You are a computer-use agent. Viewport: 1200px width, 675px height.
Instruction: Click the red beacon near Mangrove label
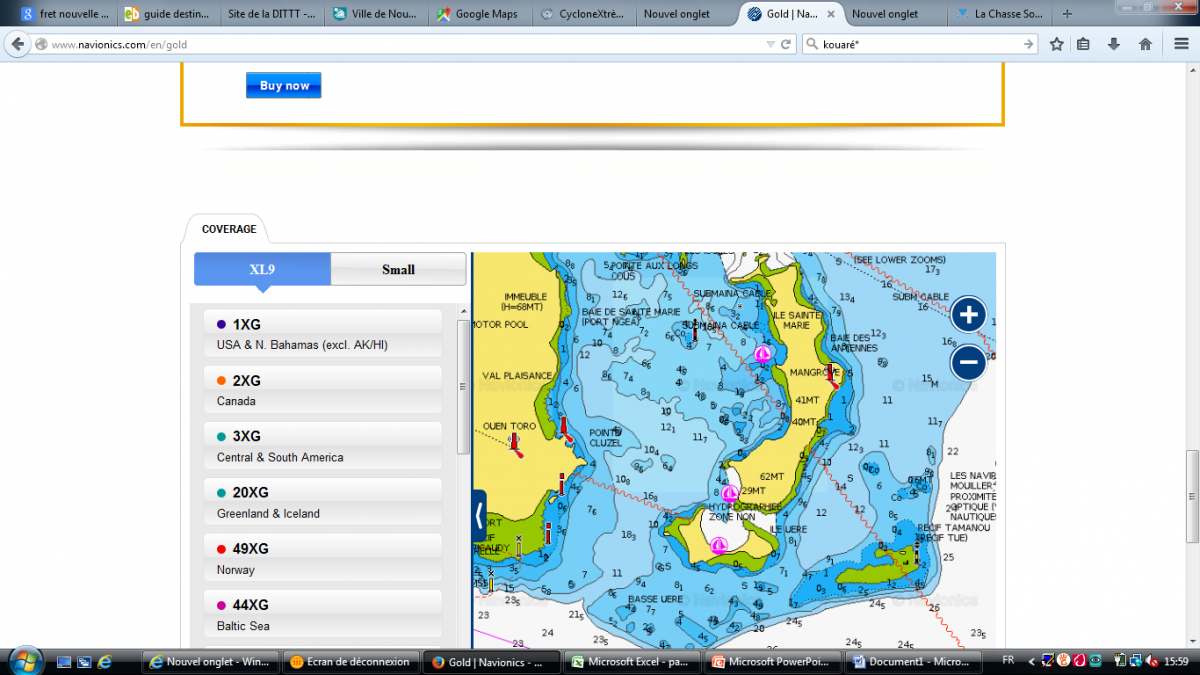[831, 376]
